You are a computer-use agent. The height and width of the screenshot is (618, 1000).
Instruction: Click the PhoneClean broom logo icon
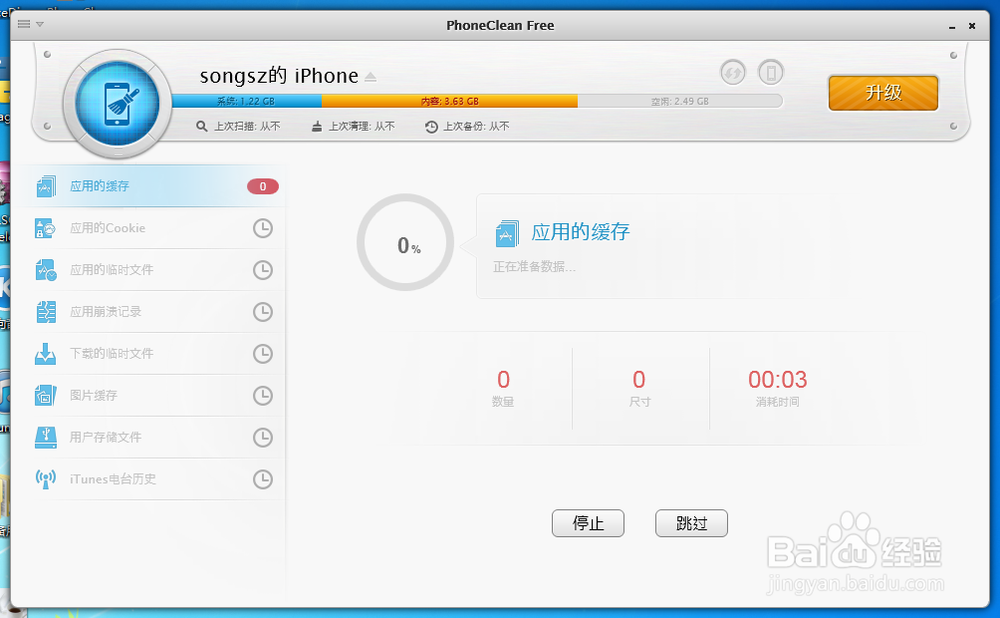pyautogui.click(x=118, y=104)
